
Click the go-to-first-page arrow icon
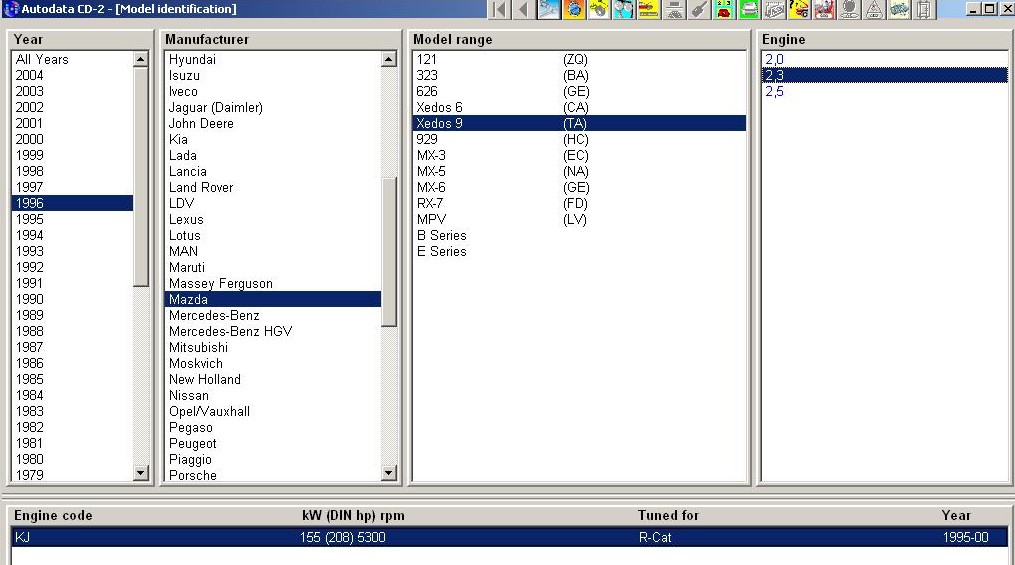[499, 9]
